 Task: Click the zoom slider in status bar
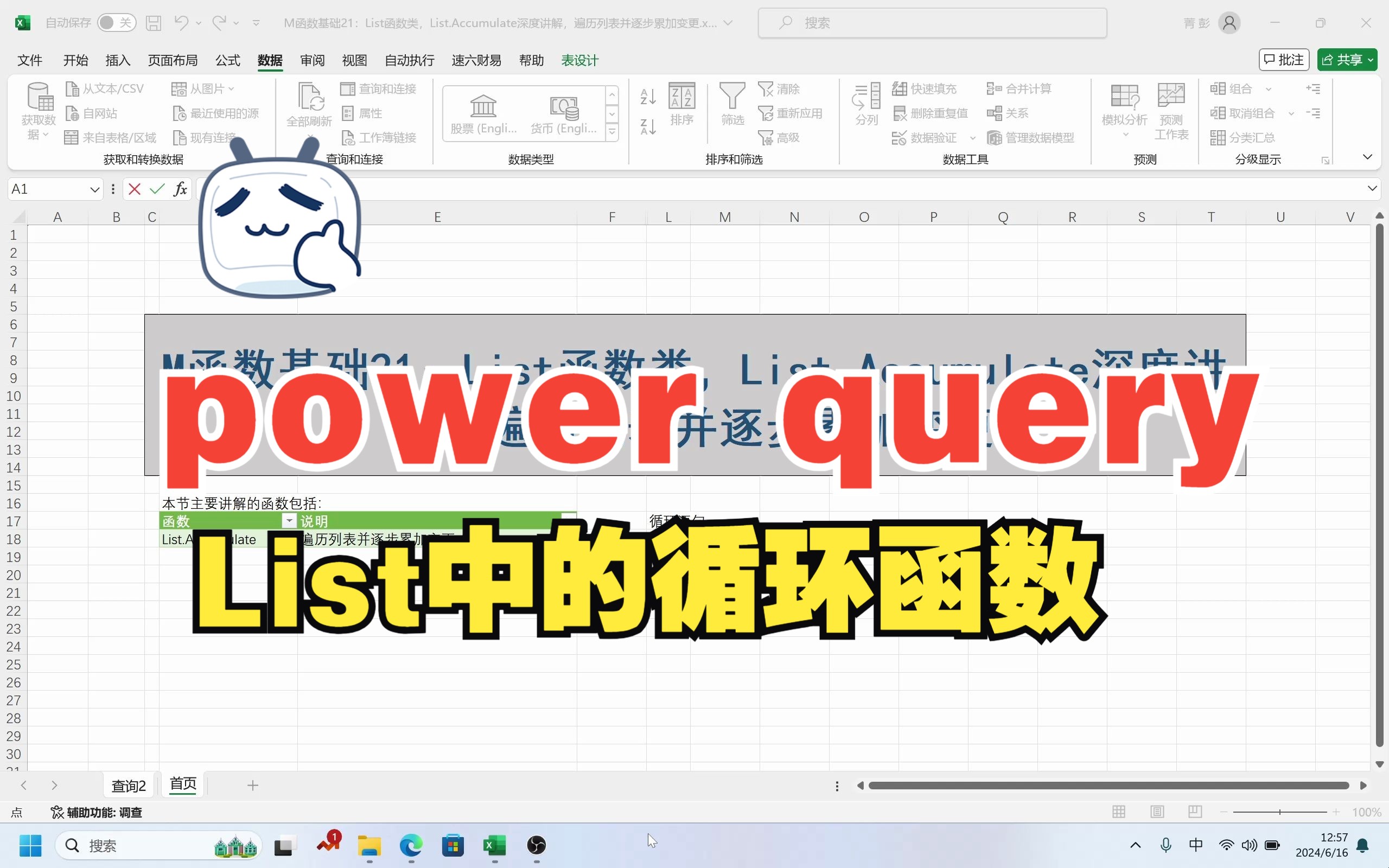point(1279,812)
